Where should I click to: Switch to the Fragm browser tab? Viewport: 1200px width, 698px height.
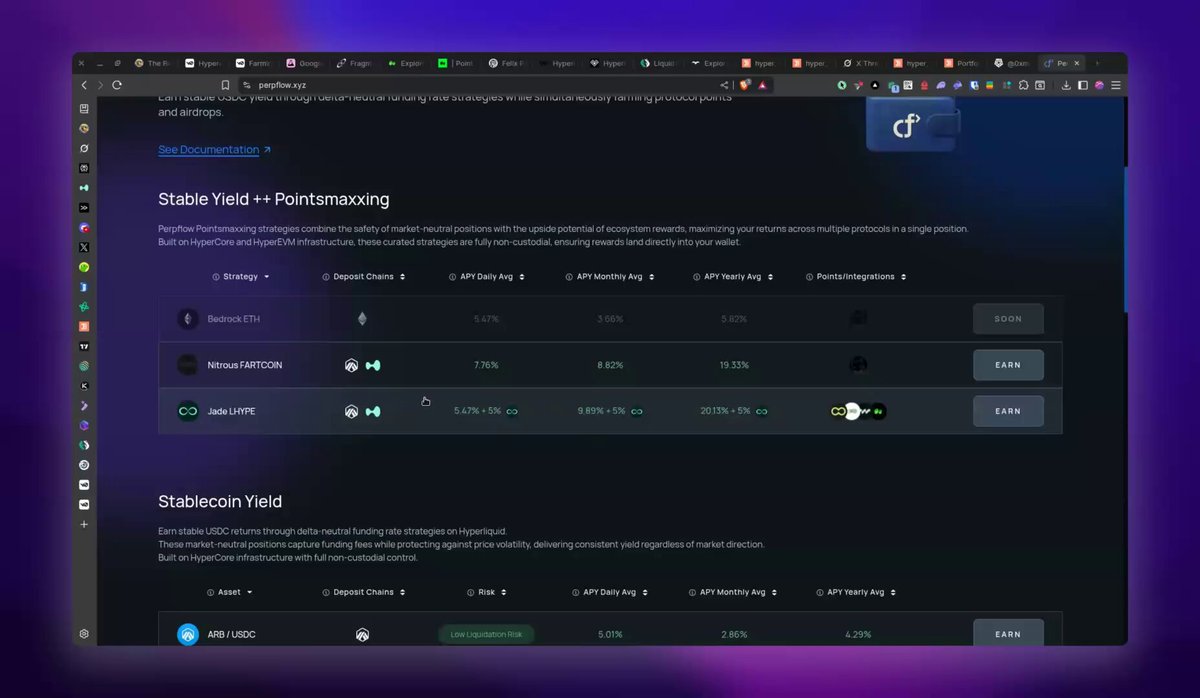coord(356,63)
